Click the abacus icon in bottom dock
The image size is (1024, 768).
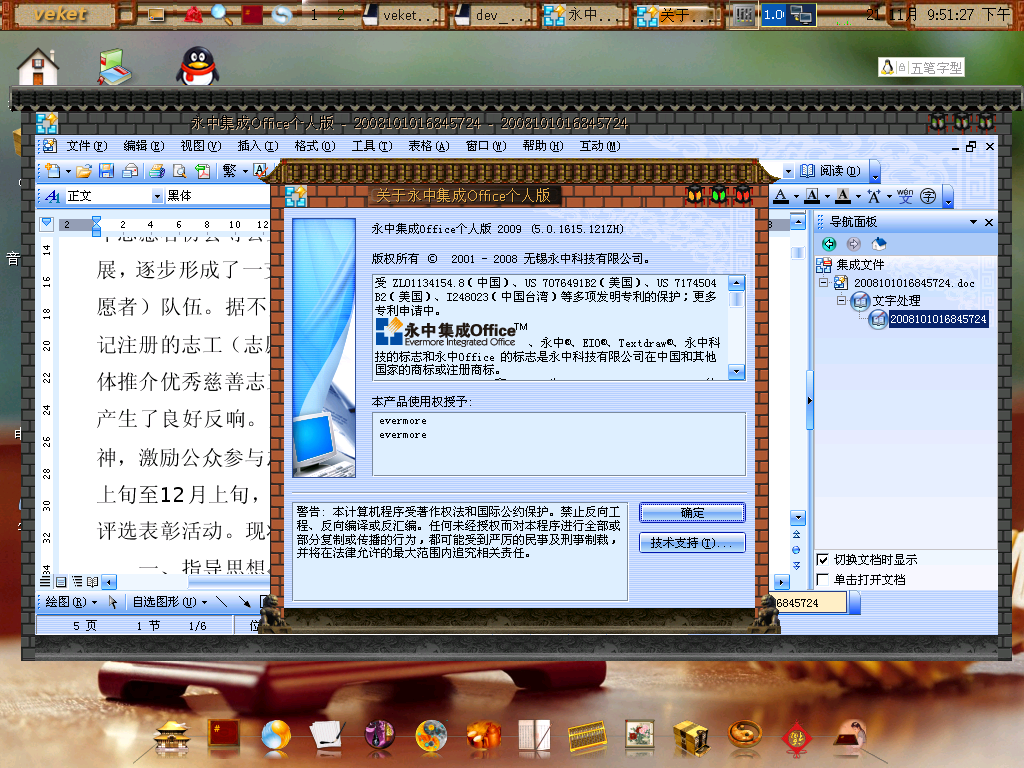pos(587,738)
